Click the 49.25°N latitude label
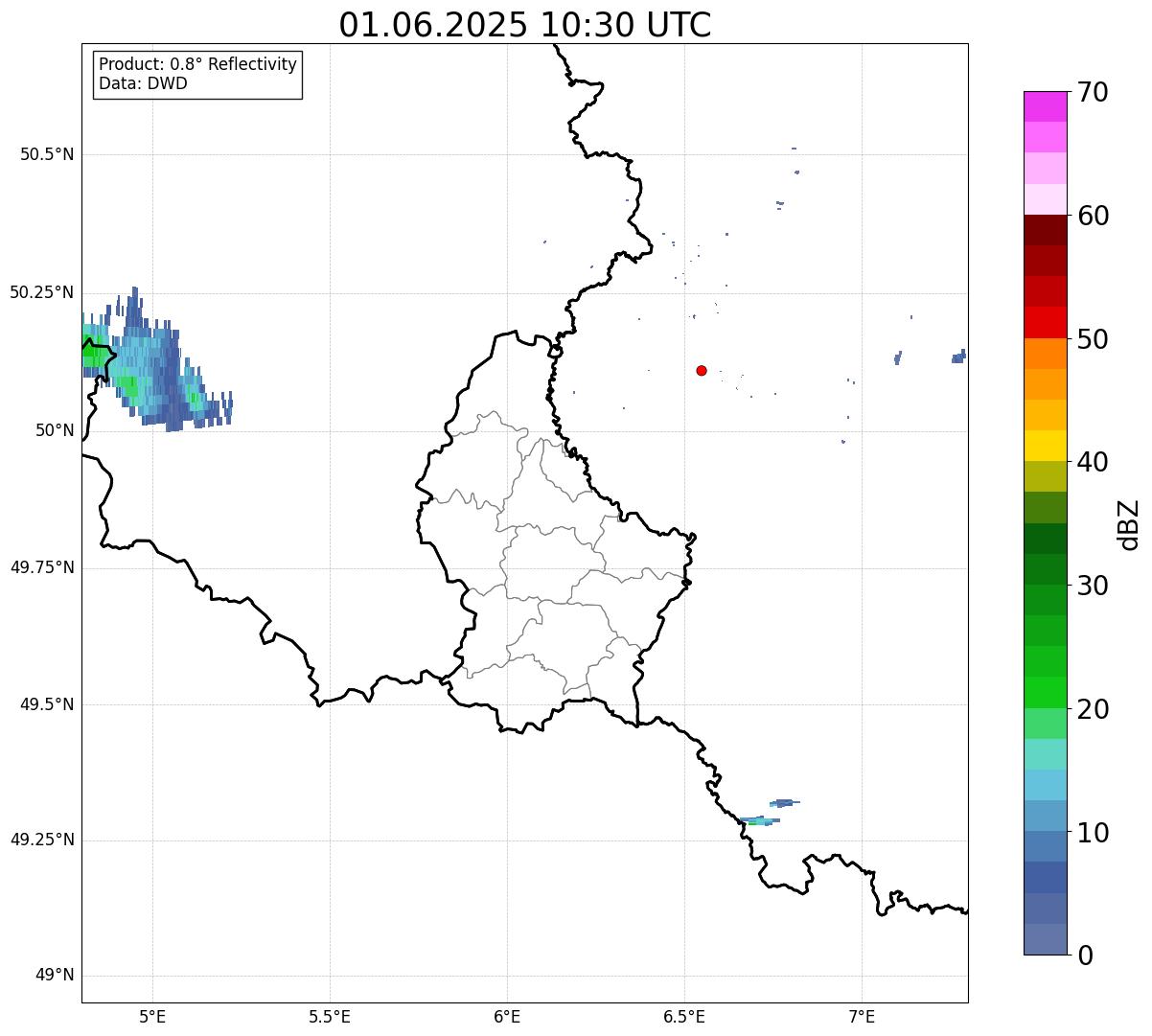Viewport: 1152px width, 1036px height. point(42,840)
